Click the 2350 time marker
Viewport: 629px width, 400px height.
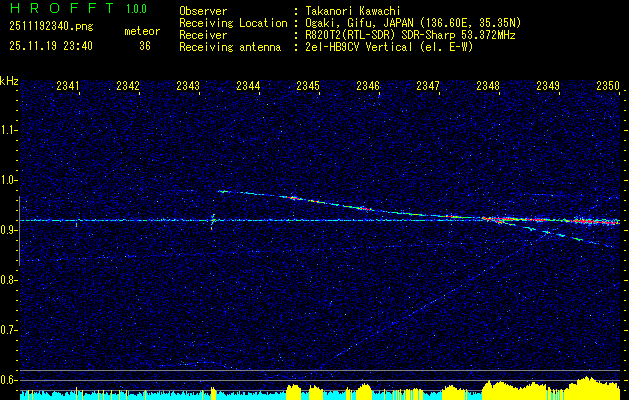tap(608, 85)
